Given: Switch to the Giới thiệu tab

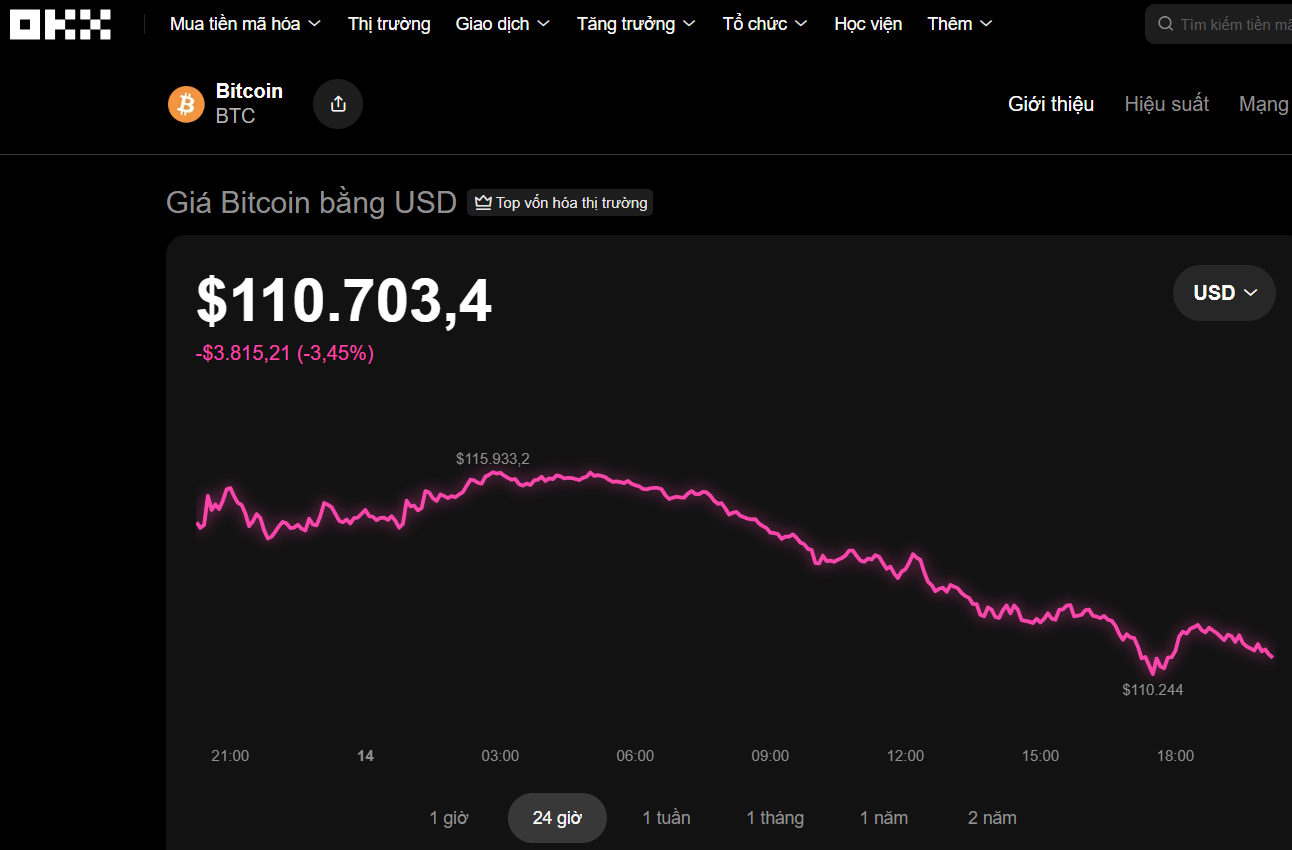Looking at the screenshot, I should point(1050,104).
